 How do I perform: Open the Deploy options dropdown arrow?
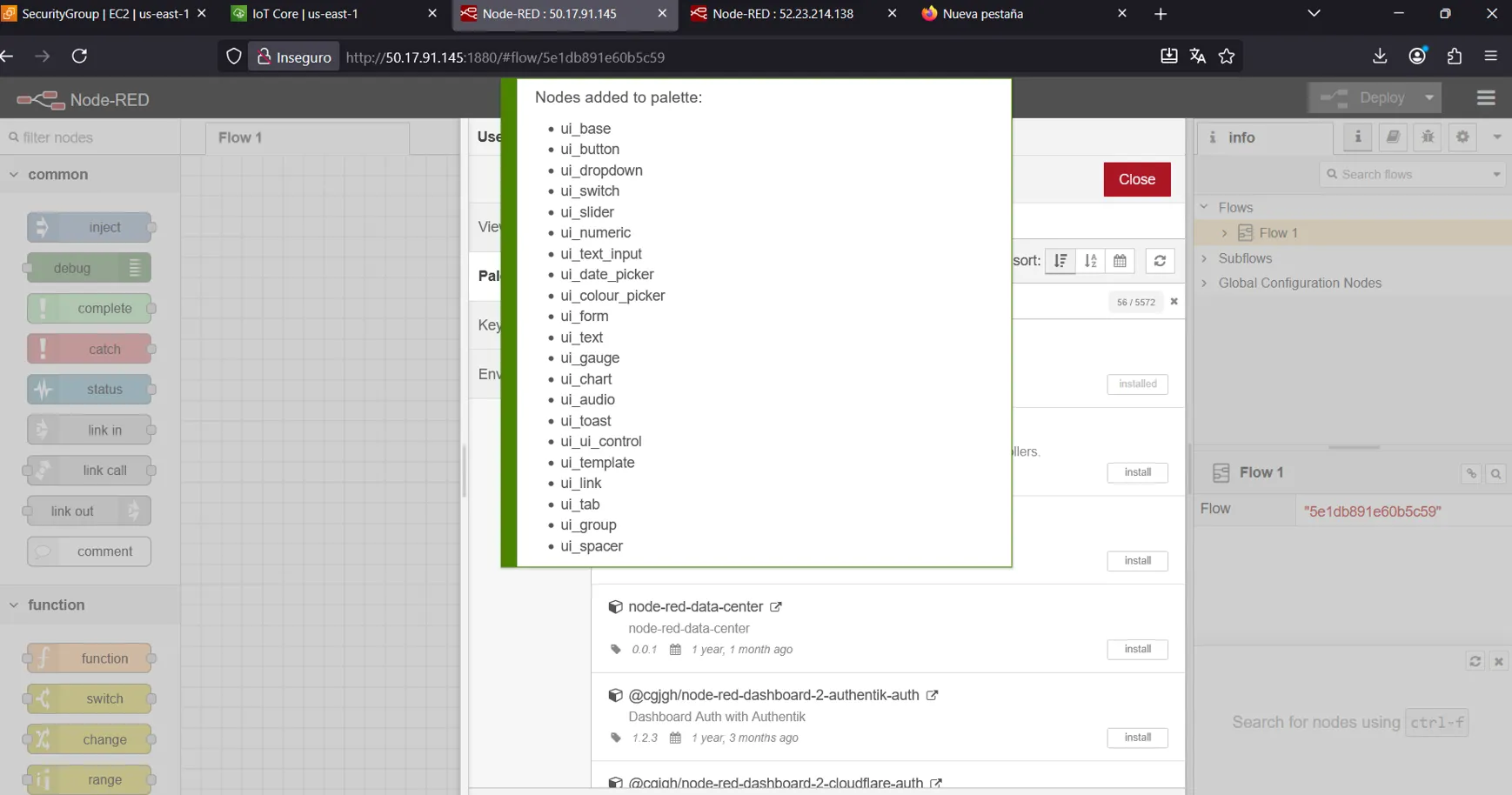(x=1428, y=98)
